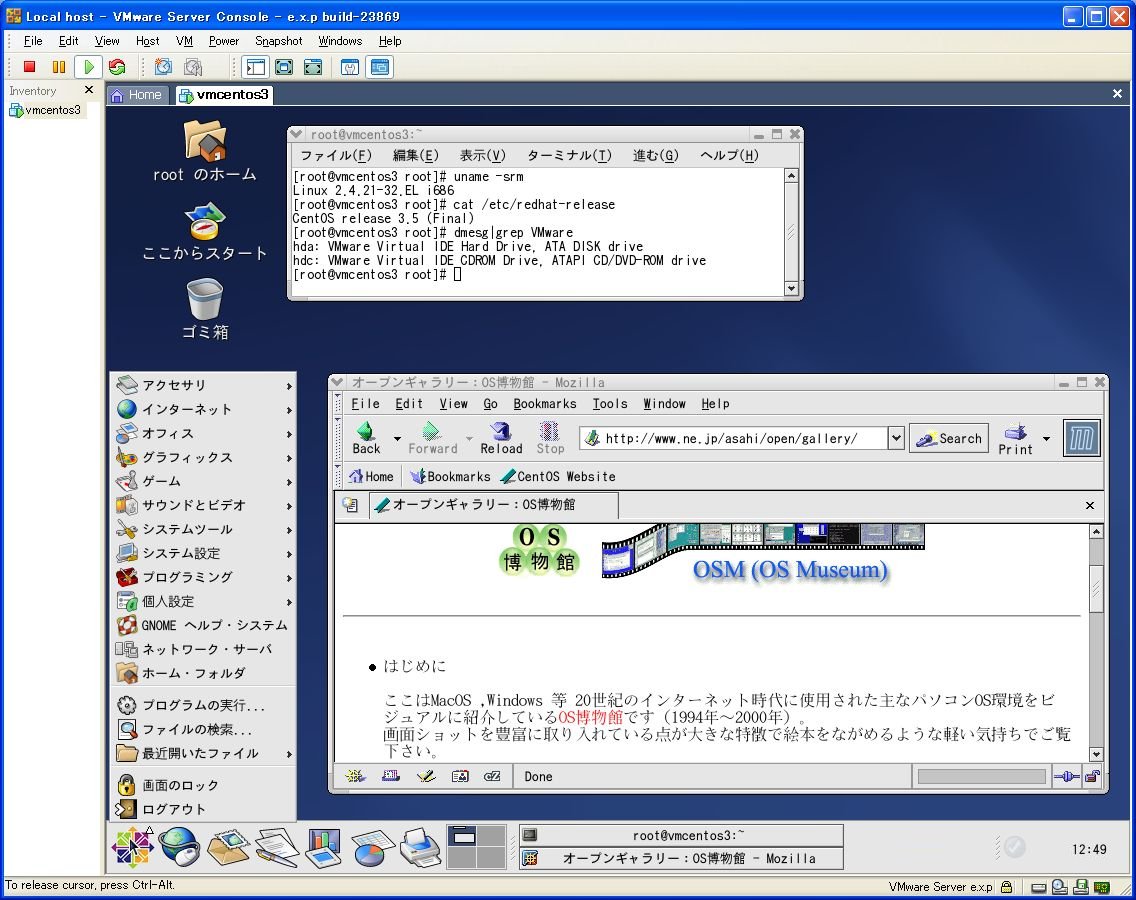Open the trash can desktop icon
This screenshot has width=1136, height=900.
(x=205, y=309)
